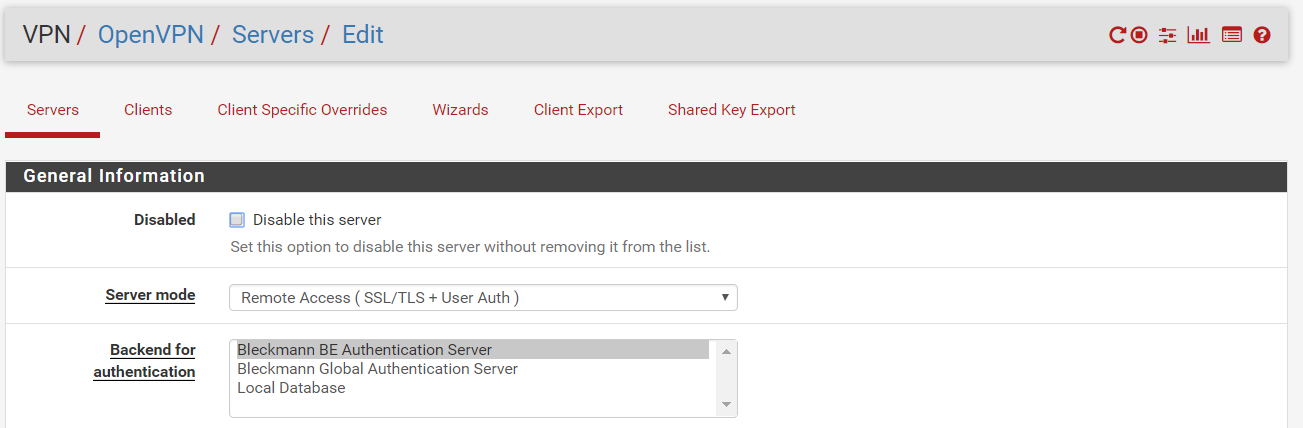Choose Local Database as authentication backend

[x=291, y=388]
